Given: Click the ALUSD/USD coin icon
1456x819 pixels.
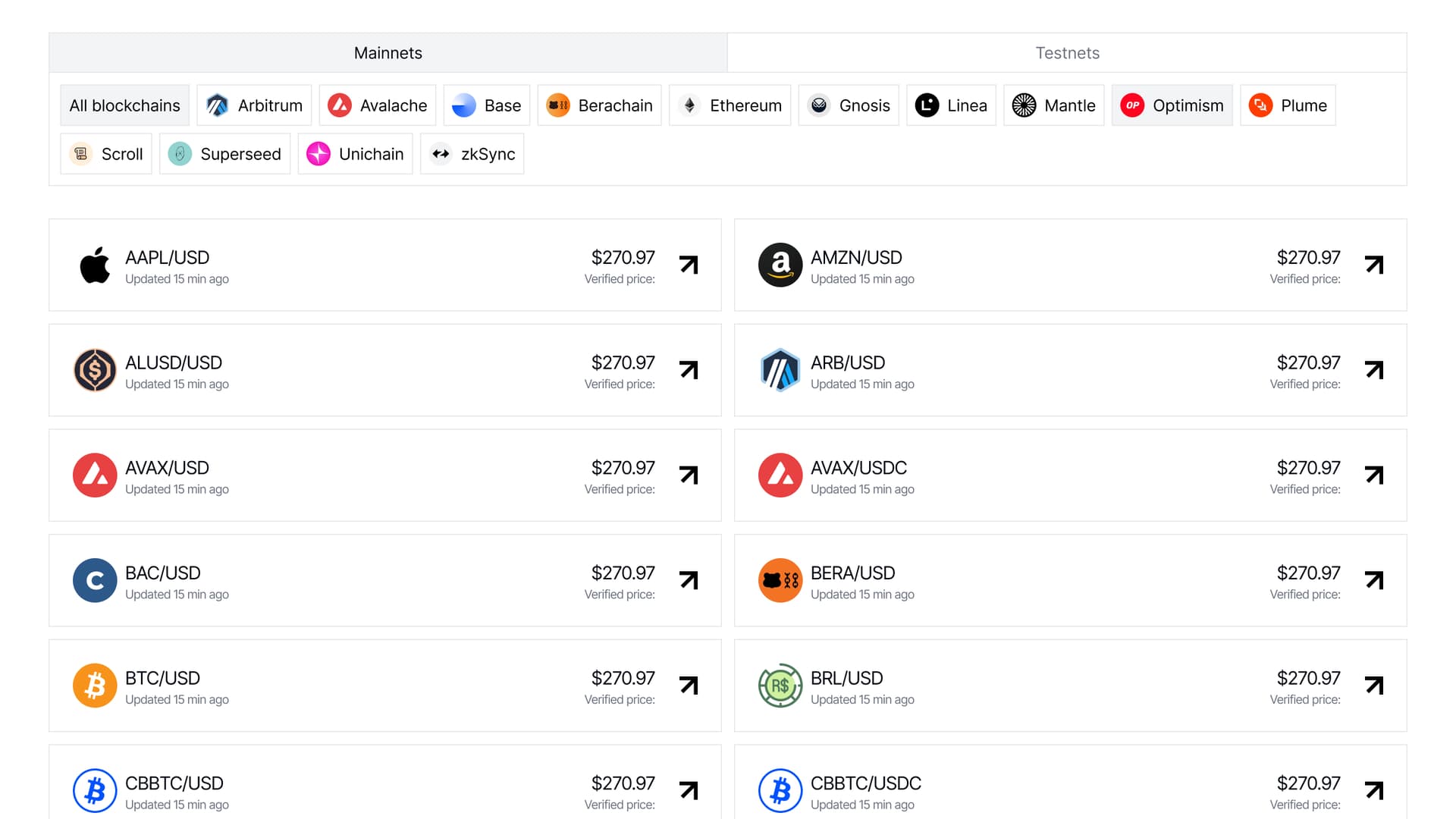Looking at the screenshot, I should point(95,370).
